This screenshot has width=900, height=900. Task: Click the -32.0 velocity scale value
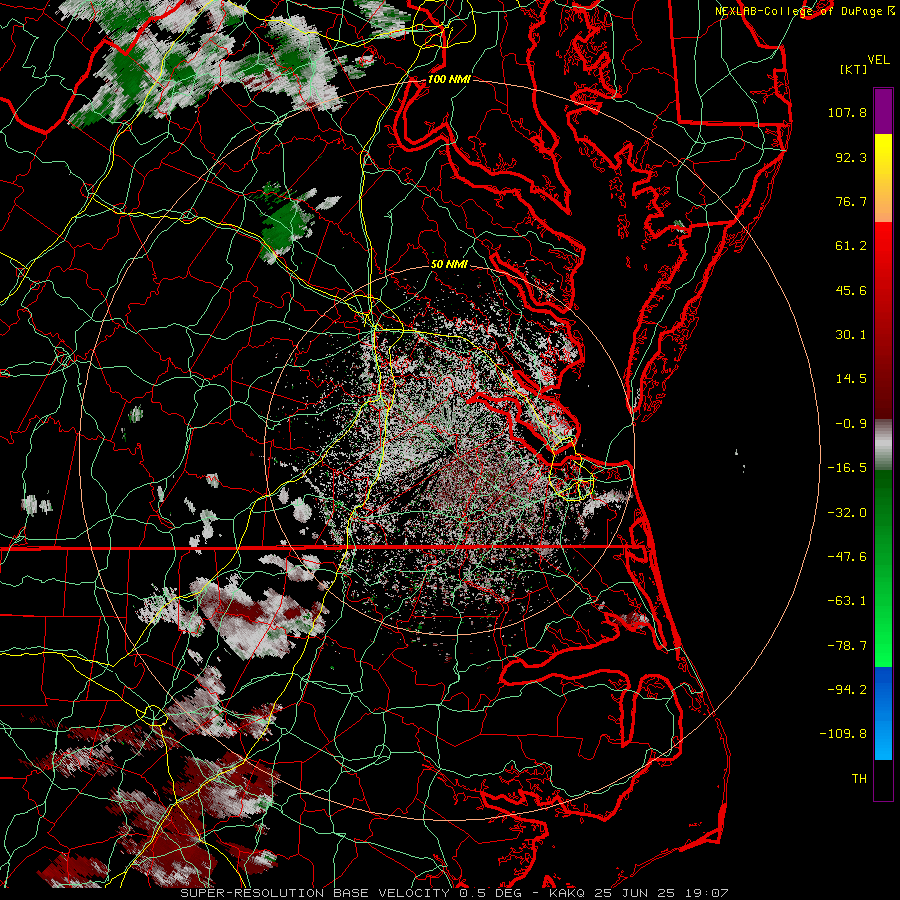[847, 513]
